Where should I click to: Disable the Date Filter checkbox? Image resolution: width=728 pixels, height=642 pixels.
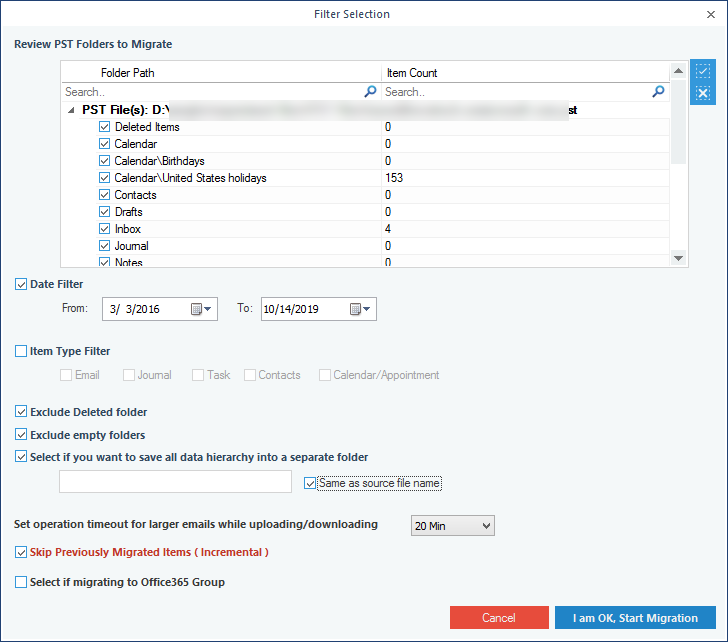pos(21,284)
